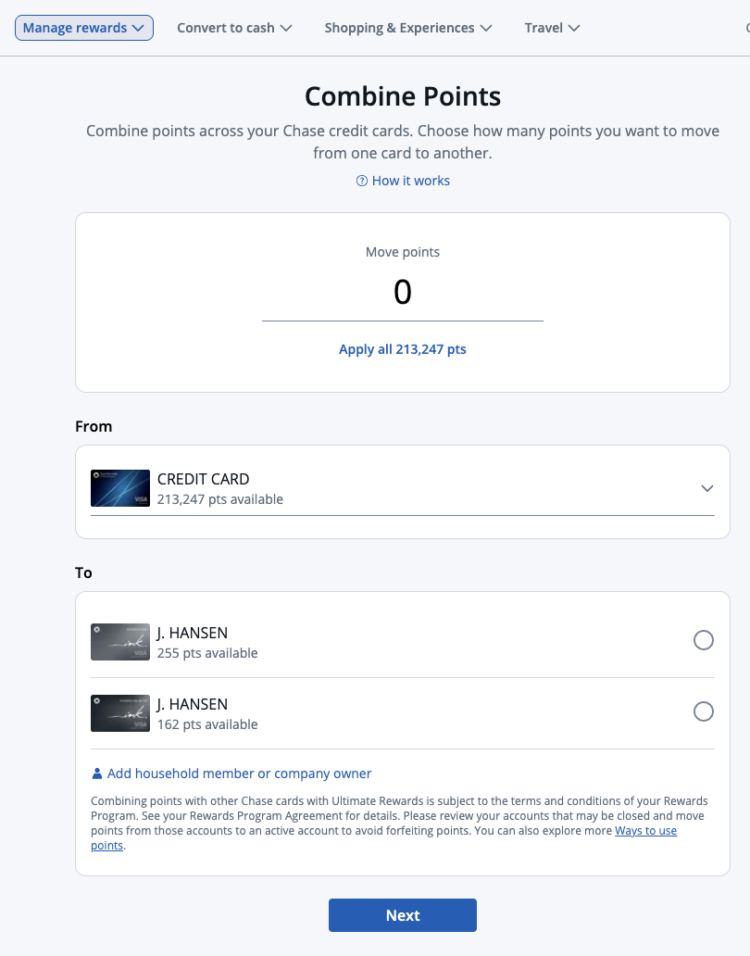Image resolution: width=750 pixels, height=956 pixels.
Task: Click the card image beside the 255 pts account
Action: coord(120,641)
